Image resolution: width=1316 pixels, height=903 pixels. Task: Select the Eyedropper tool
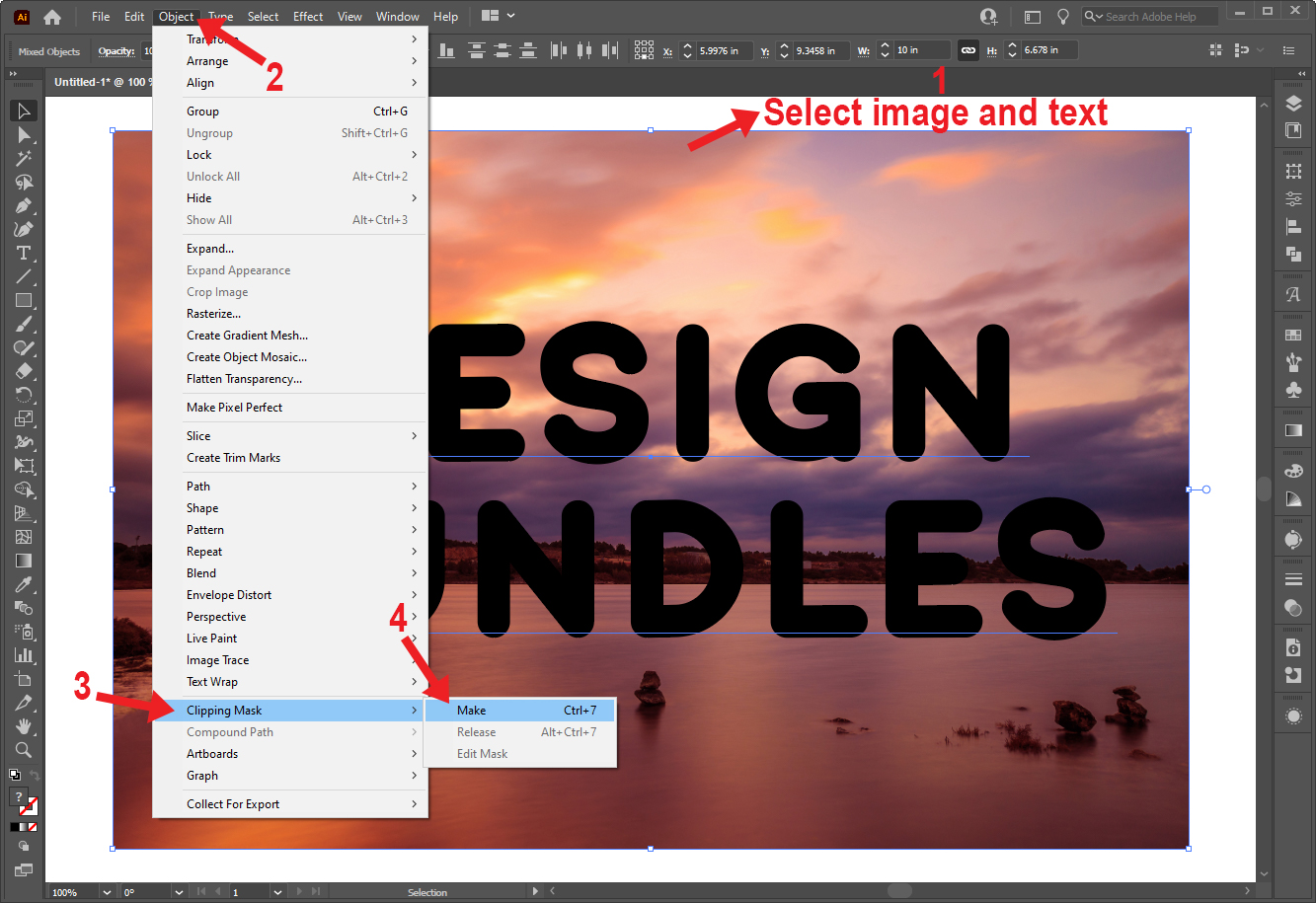click(24, 584)
